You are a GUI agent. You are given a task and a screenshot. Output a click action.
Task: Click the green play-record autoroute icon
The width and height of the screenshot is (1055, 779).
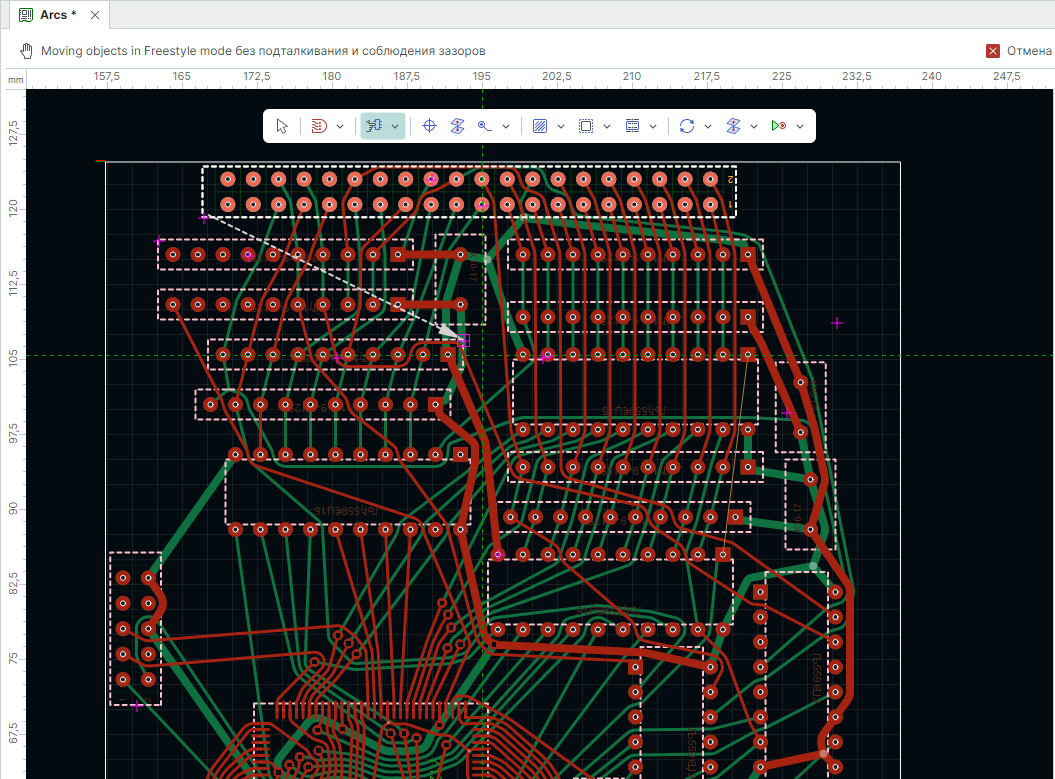click(778, 126)
